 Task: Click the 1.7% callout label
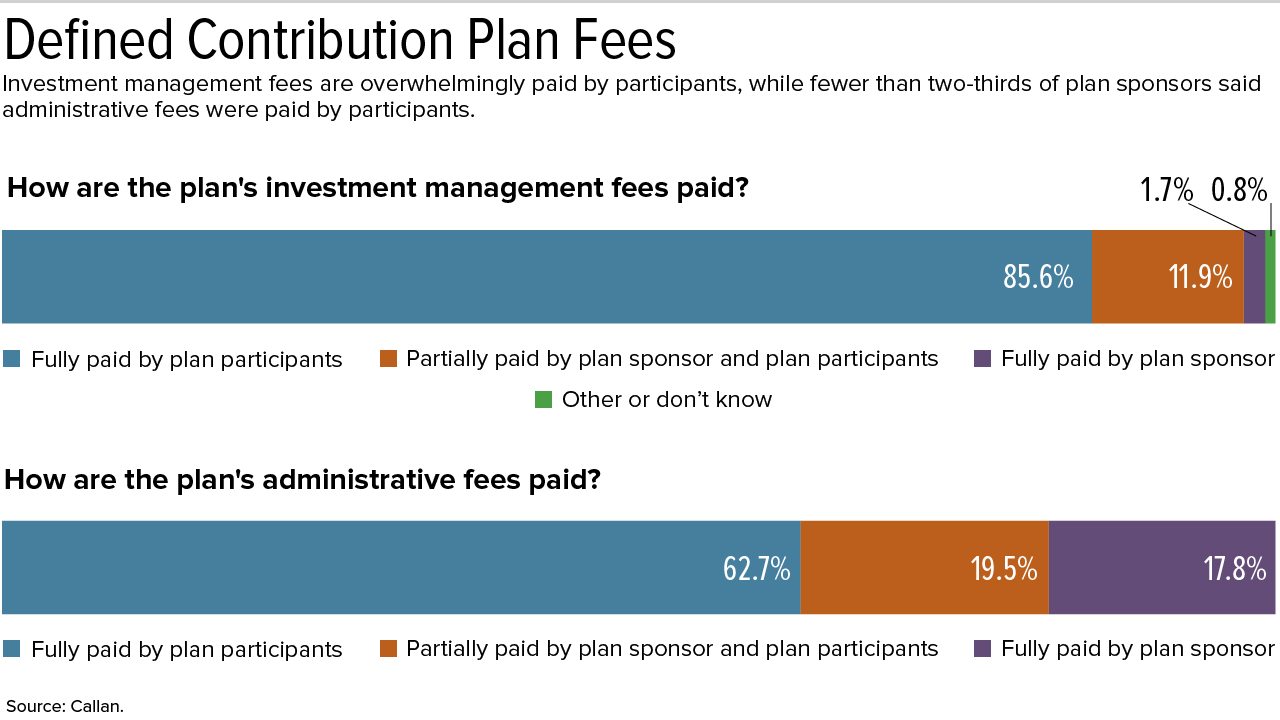(1167, 190)
